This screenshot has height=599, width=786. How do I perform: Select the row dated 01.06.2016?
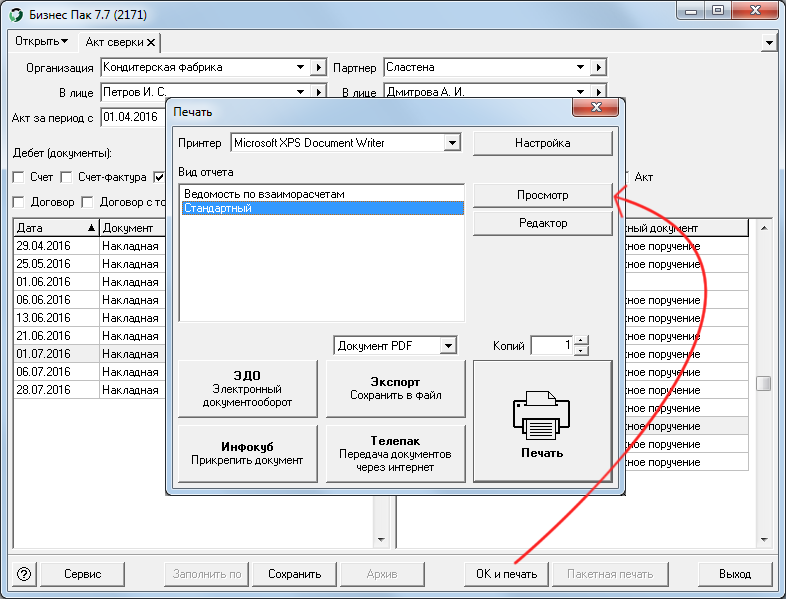coord(90,282)
